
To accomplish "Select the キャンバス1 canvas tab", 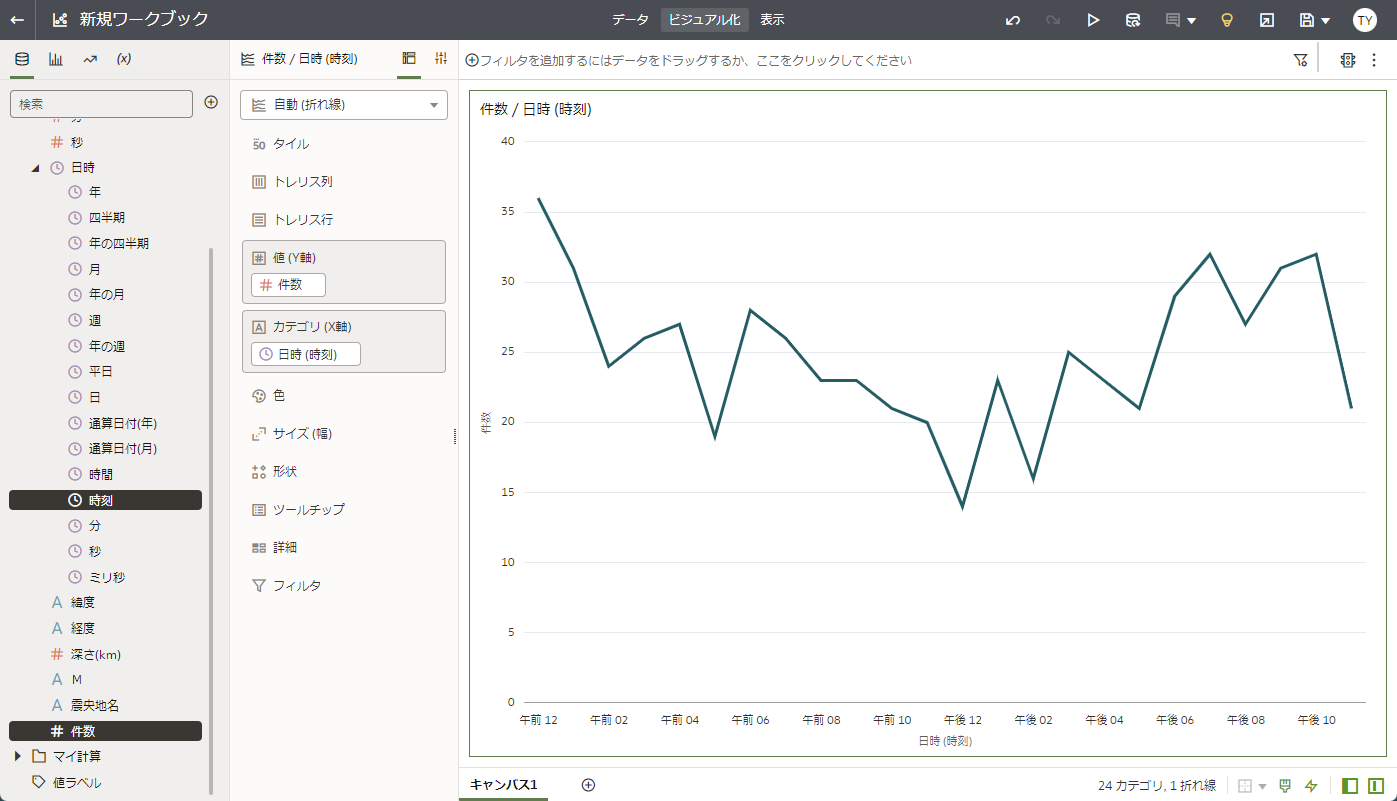I will pos(504,785).
